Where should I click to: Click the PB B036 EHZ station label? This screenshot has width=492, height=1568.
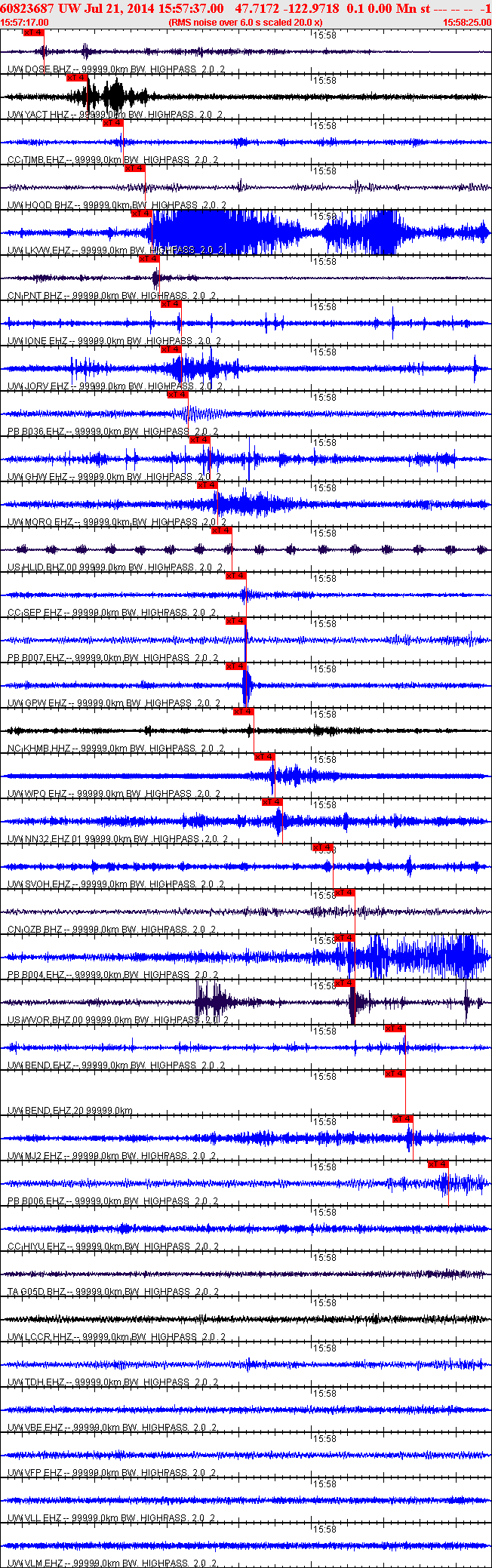click(x=36, y=432)
